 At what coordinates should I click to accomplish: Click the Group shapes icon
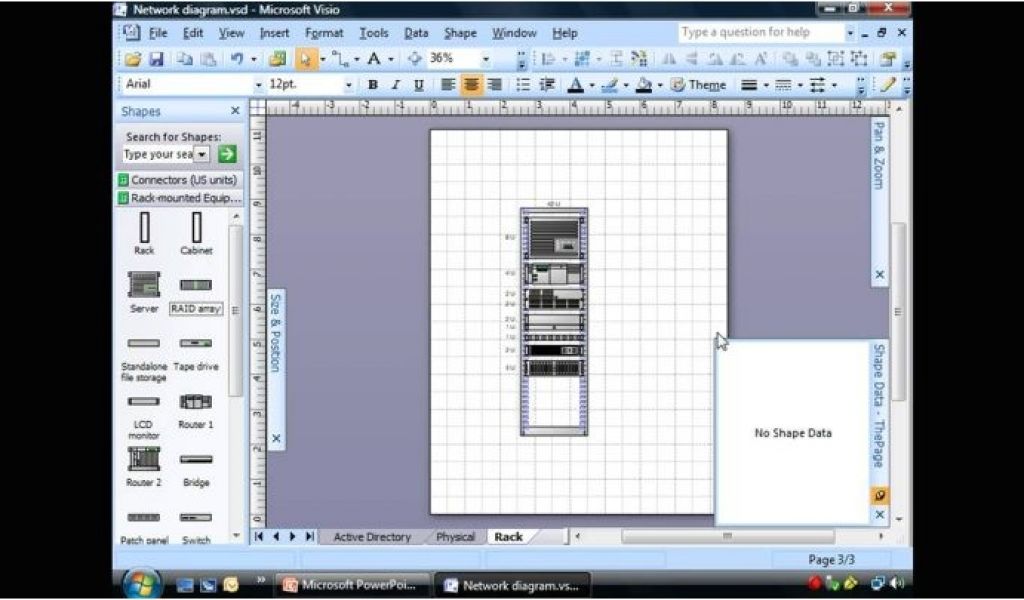(836, 59)
